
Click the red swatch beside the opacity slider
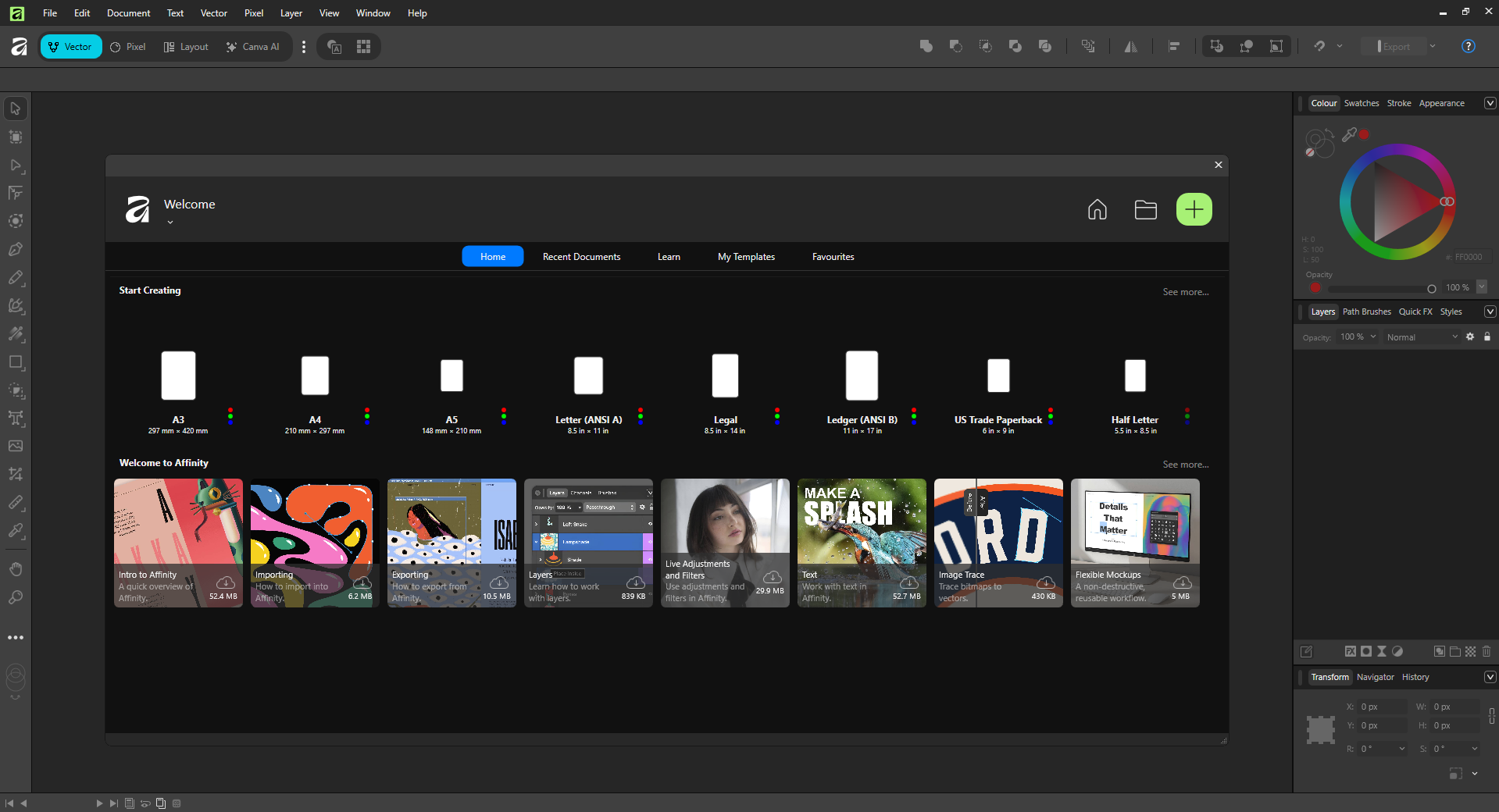(x=1315, y=288)
